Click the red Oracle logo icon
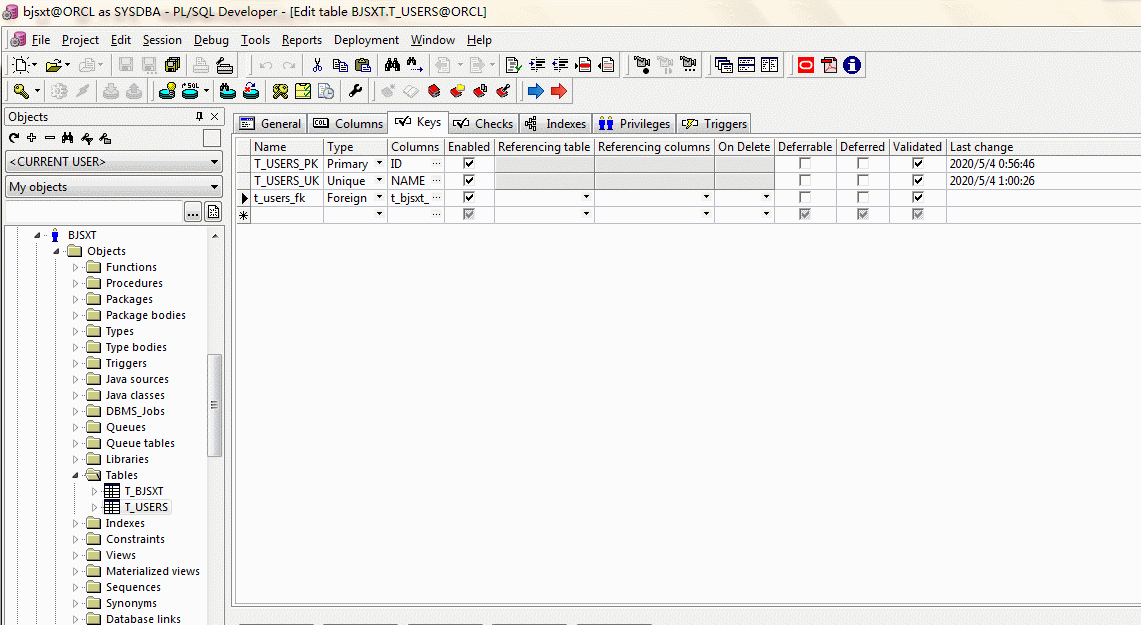Image resolution: width=1141 pixels, height=625 pixels. 806,65
